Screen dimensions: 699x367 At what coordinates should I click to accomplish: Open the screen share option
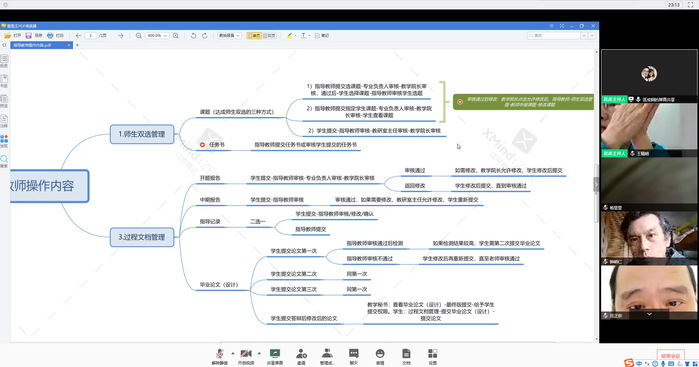(x=275, y=356)
